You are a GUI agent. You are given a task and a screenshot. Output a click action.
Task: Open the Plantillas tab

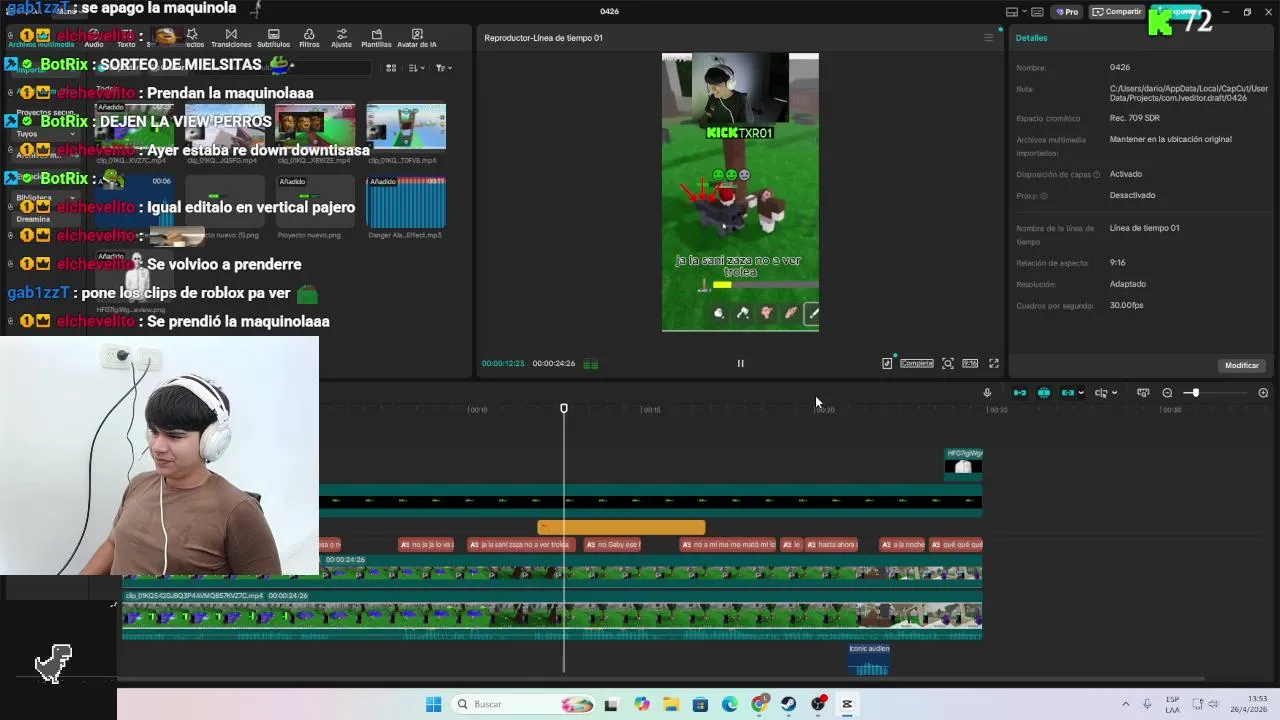click(x=376, y=38)
